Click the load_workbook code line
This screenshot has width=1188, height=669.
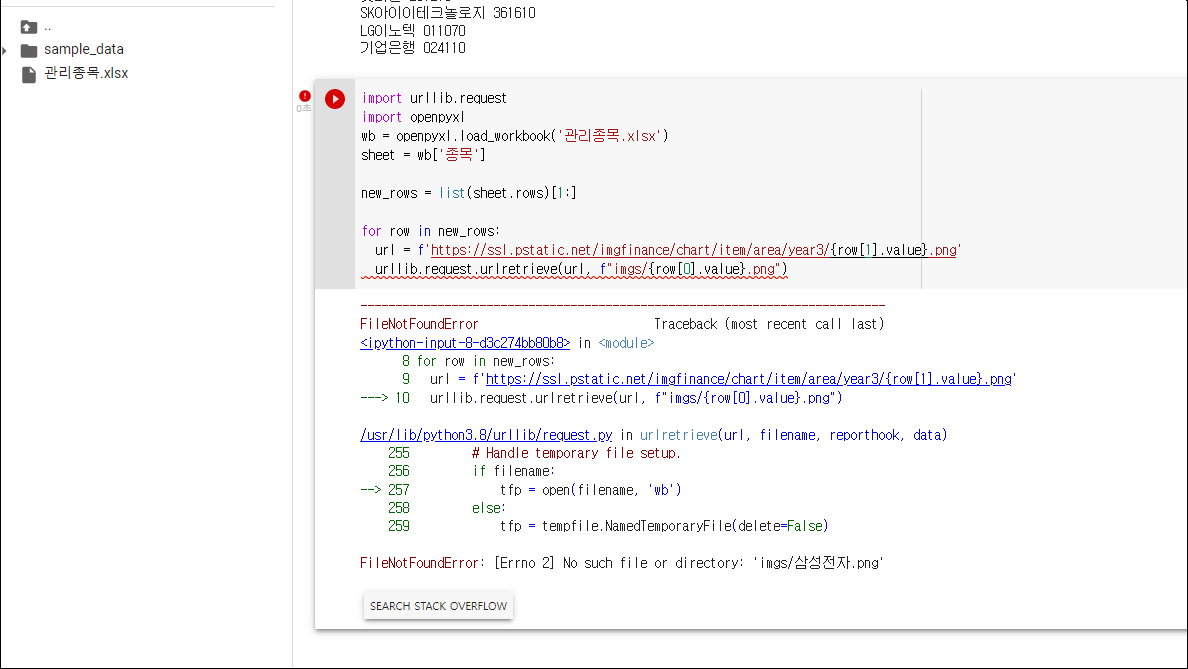[514, 136]
